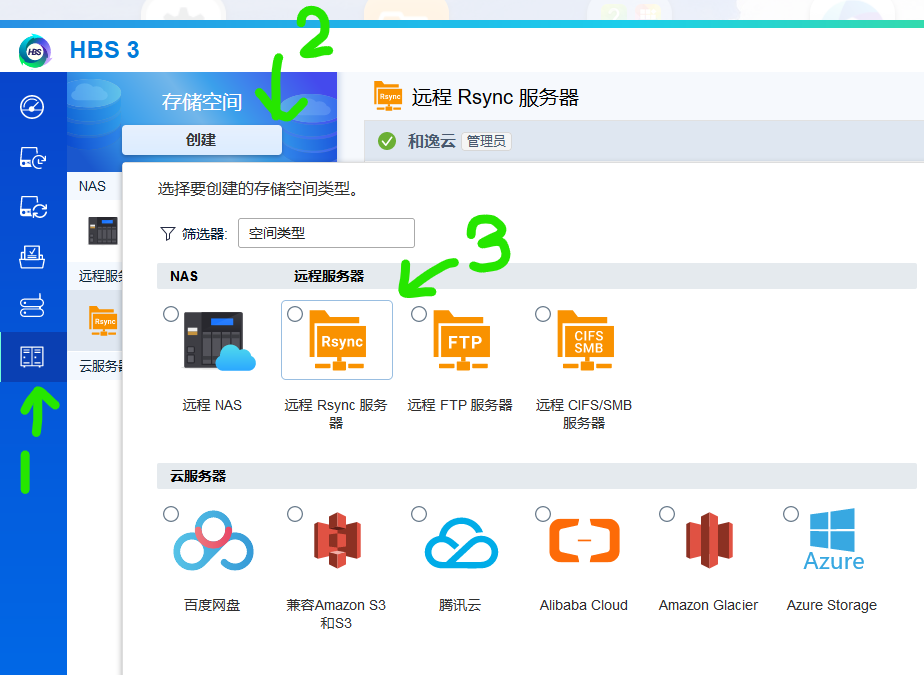This screenshot has width=924, height=675.
Task: Click the 百度网盘 label
Action: click(x=212, y=605)
